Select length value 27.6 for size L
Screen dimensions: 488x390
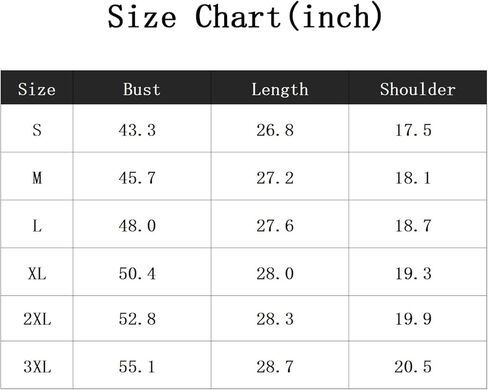pos(275,226)
